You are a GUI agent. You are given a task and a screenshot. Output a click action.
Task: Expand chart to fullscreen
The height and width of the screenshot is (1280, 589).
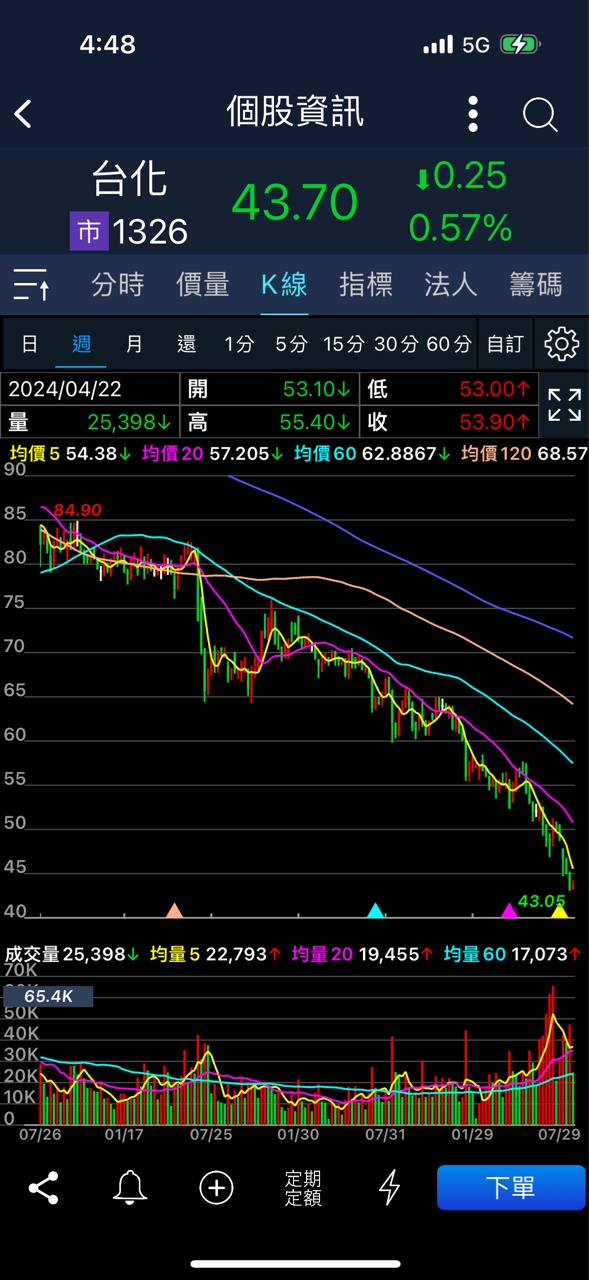(564, 405)
